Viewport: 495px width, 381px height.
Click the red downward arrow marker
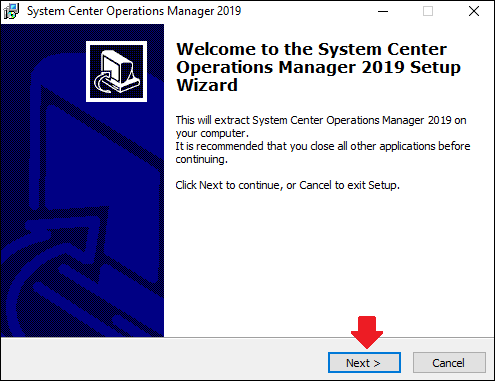tap(367, 332)
